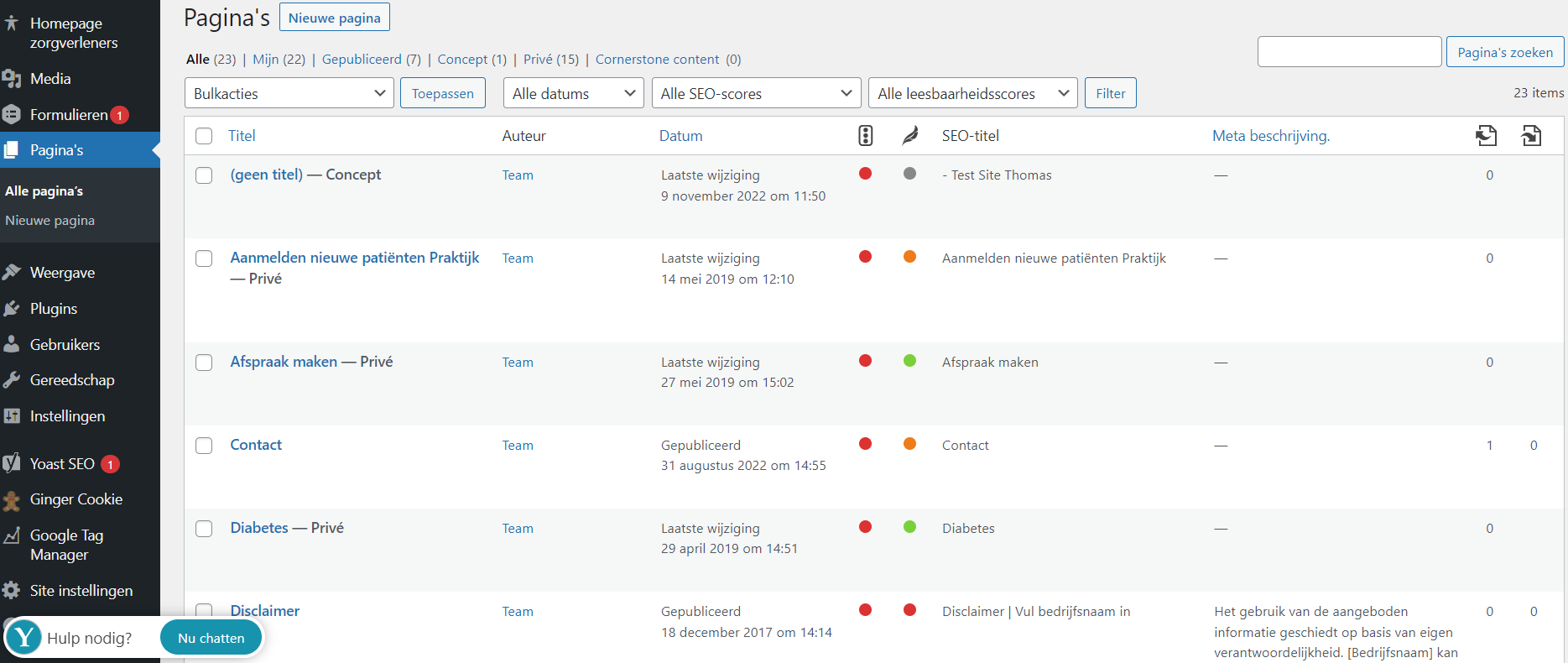
Task: Expand the Alle datums filter
Action: pos(574,93)
